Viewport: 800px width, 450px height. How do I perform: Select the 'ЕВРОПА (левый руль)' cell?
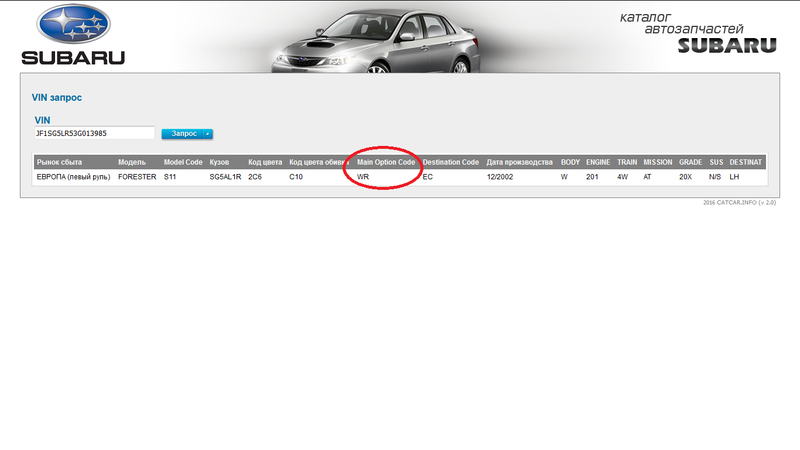73,177
